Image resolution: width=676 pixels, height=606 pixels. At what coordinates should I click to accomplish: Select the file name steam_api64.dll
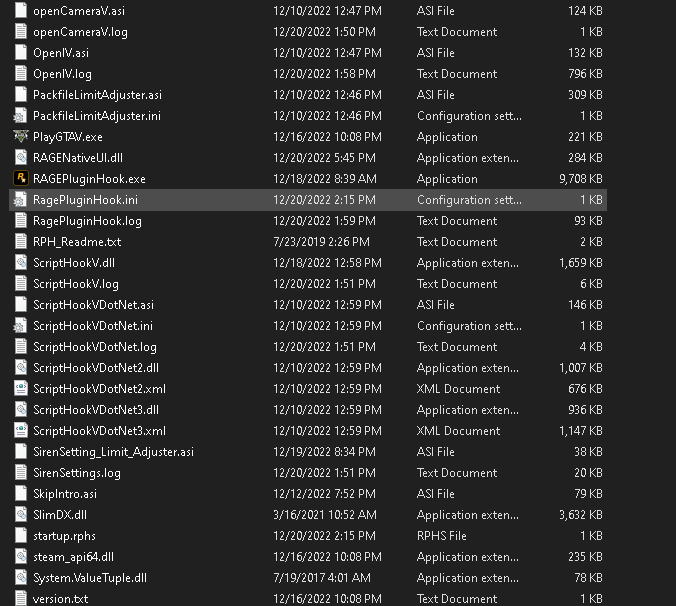[x=74, y=557]
